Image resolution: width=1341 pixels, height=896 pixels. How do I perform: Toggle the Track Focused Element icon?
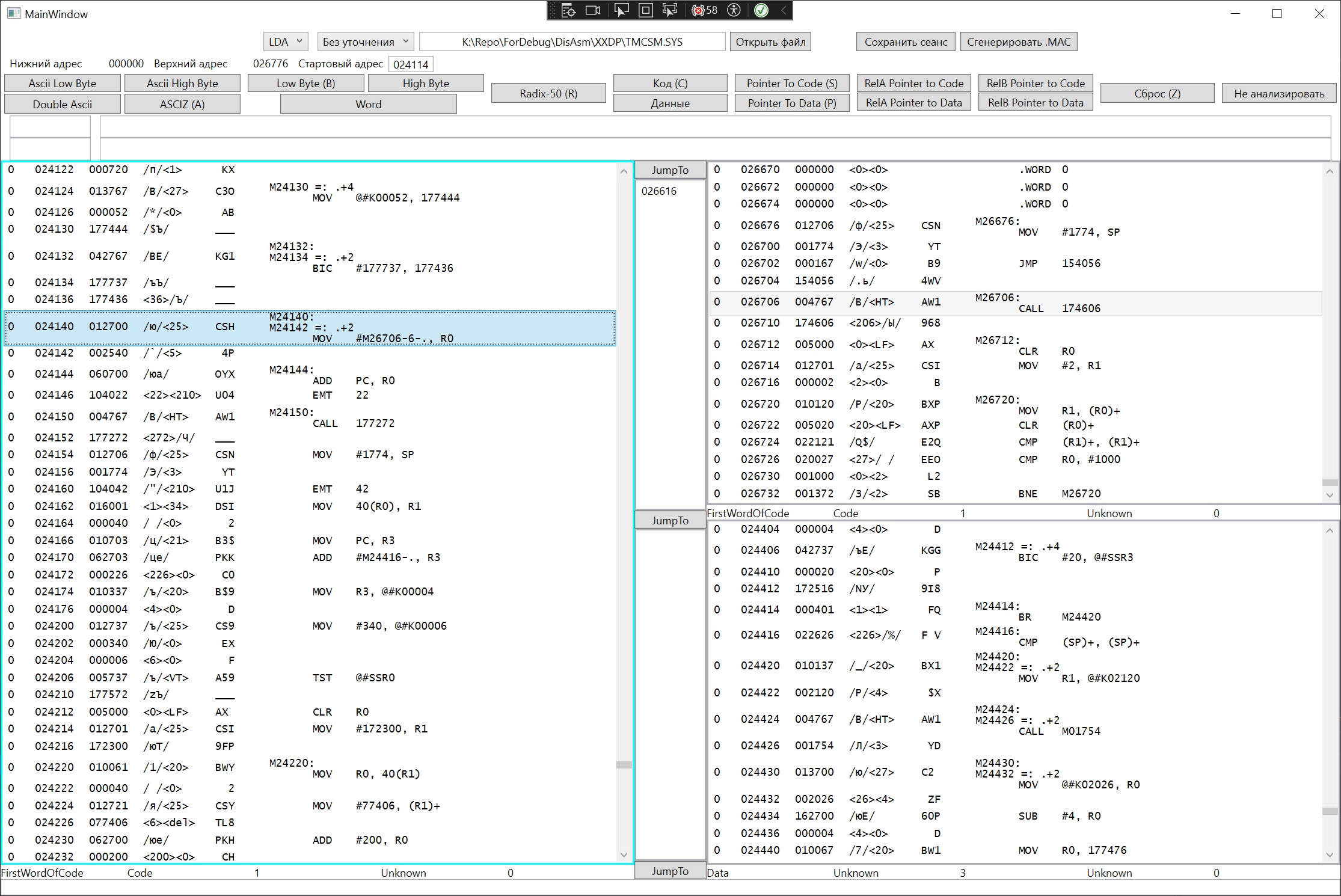(669, 10)
